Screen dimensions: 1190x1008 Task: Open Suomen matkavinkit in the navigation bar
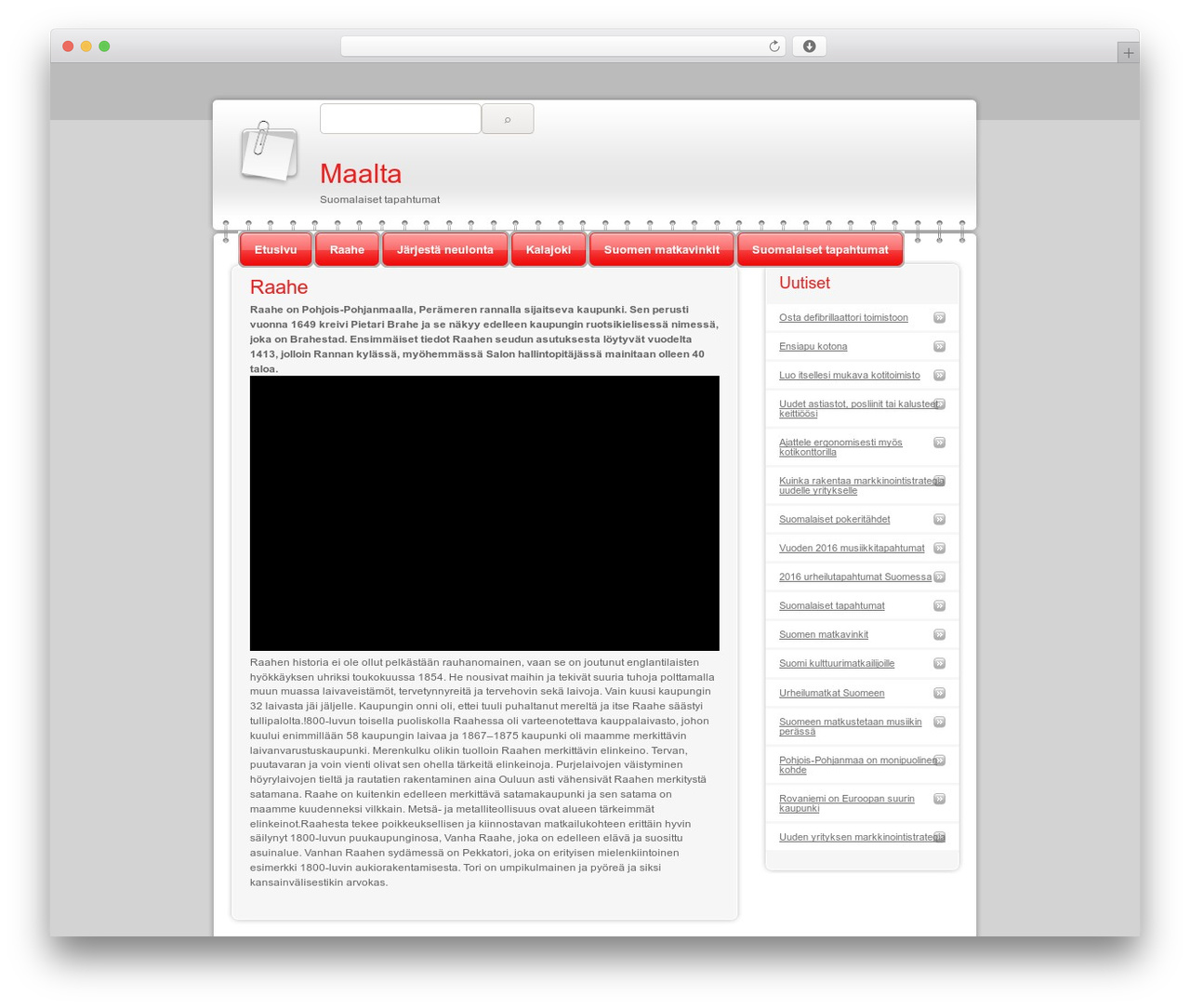(x=662, y=249)
